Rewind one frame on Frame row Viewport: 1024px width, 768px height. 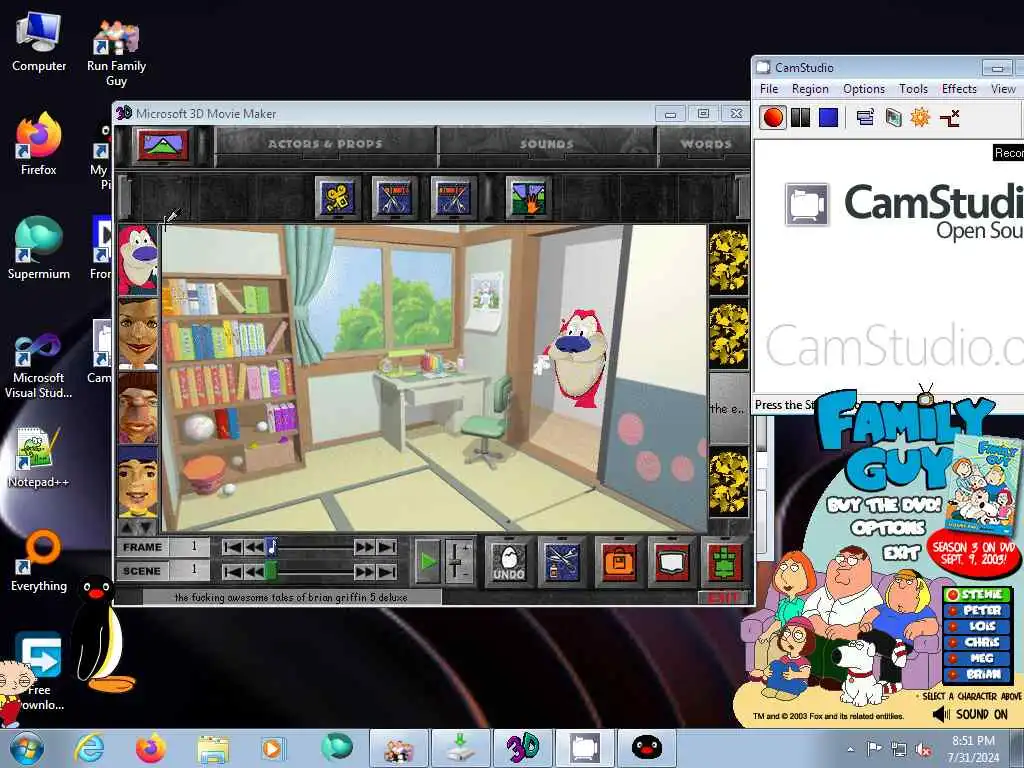(x=254, y=547)
